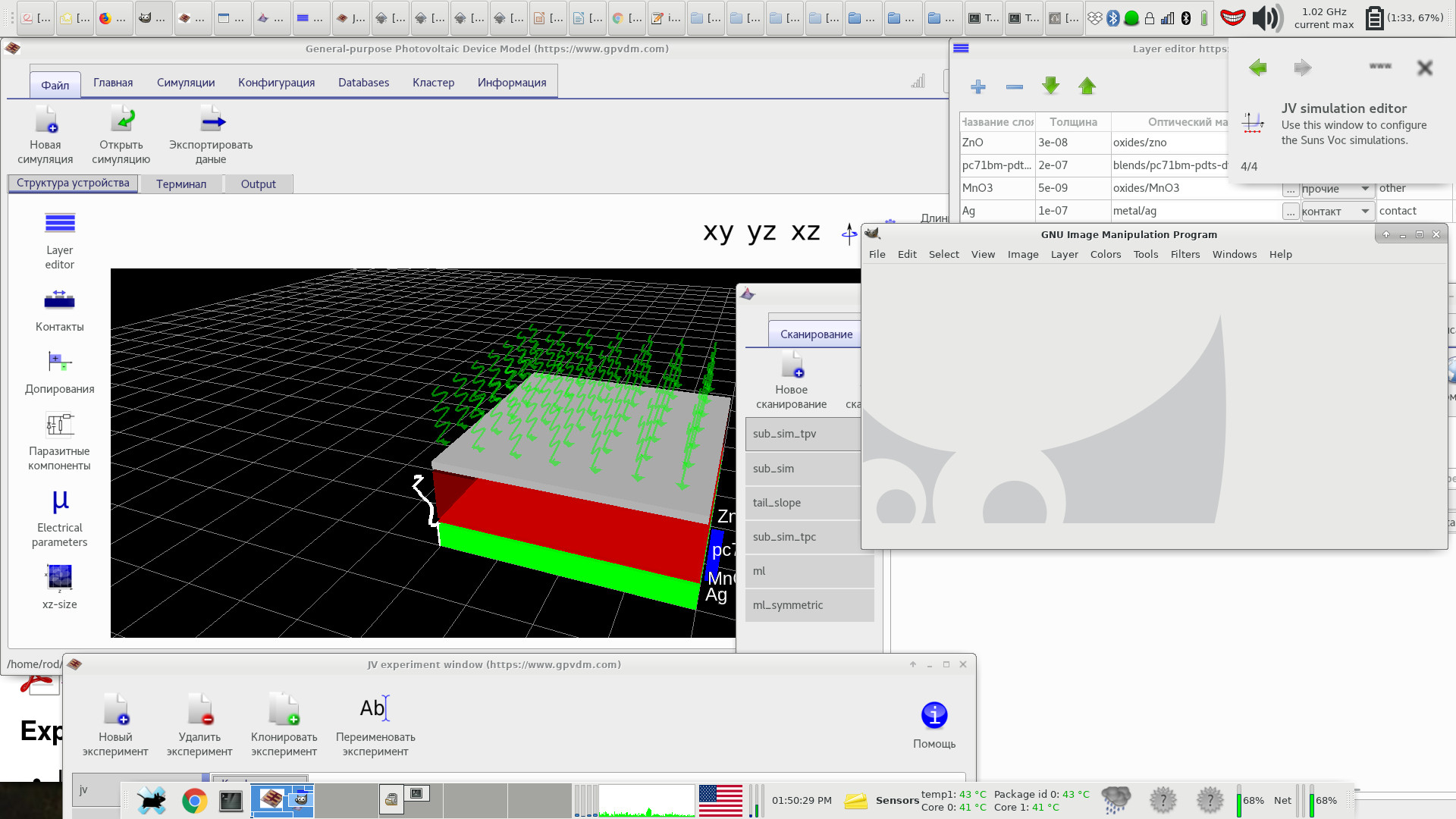Move layer up with green up arrow
Image resolution: width=1456 pixels, height=819 pixels.
coord(1087,86)
